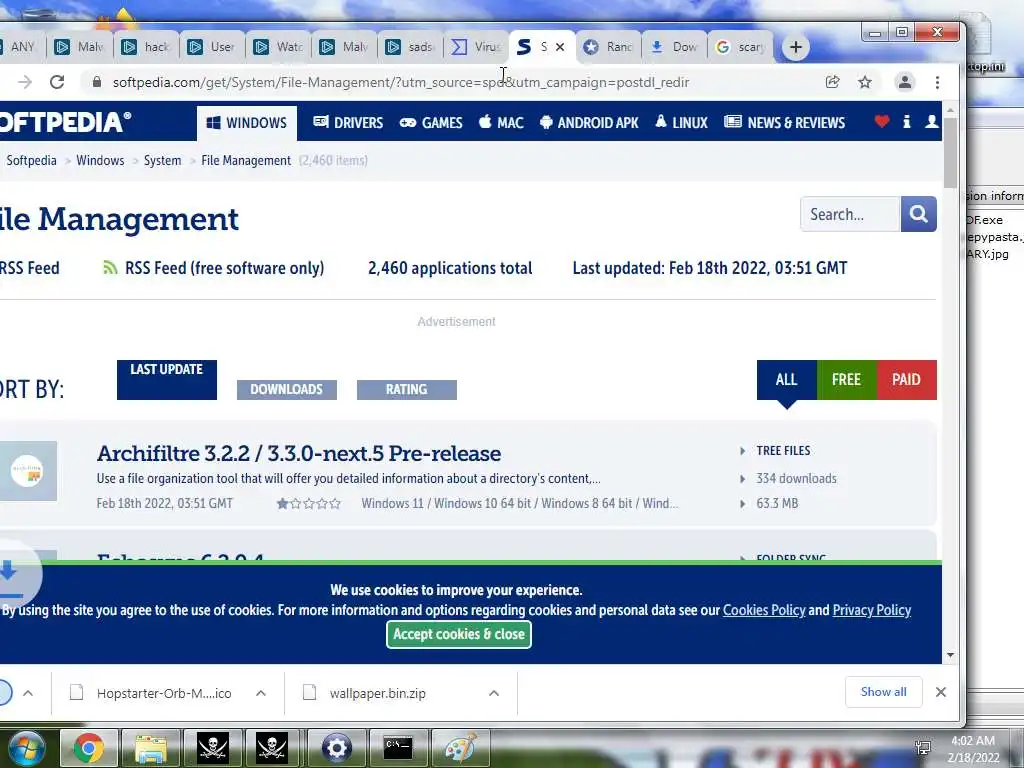The width and height of the screenshot is (1024, 768).
Task: Open the Cookies Policy link
Action: 763,610
